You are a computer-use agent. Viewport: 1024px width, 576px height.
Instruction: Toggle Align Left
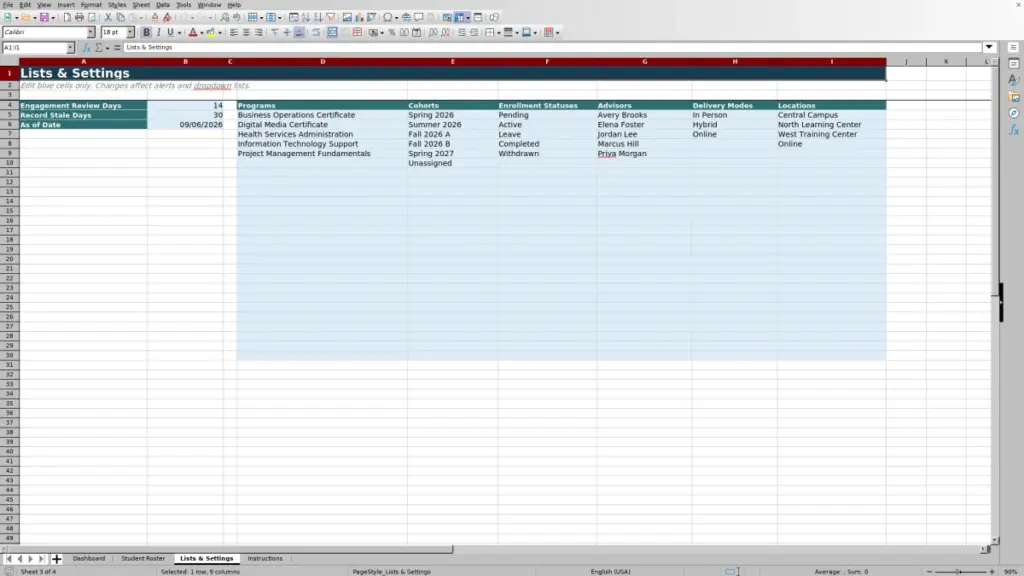point(234,33)
